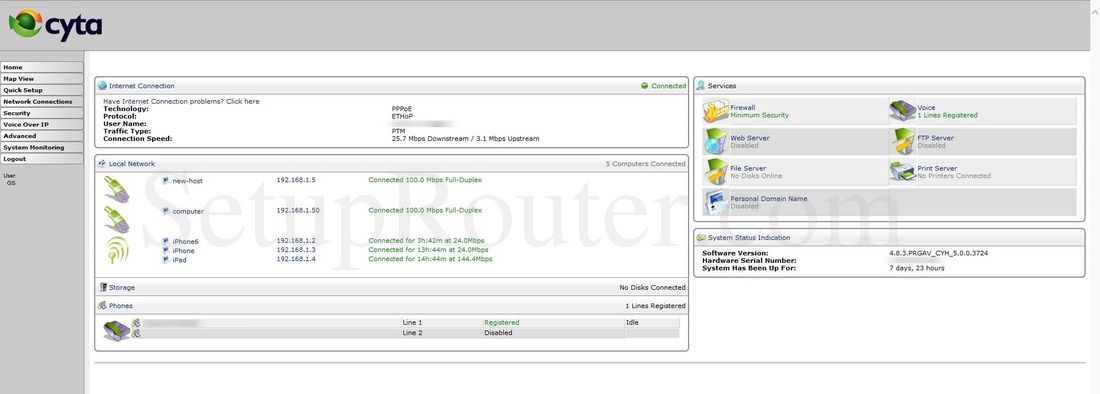Click the Personal Domain Name icon
The image size is (1100, 394).
tap(716, 203)
